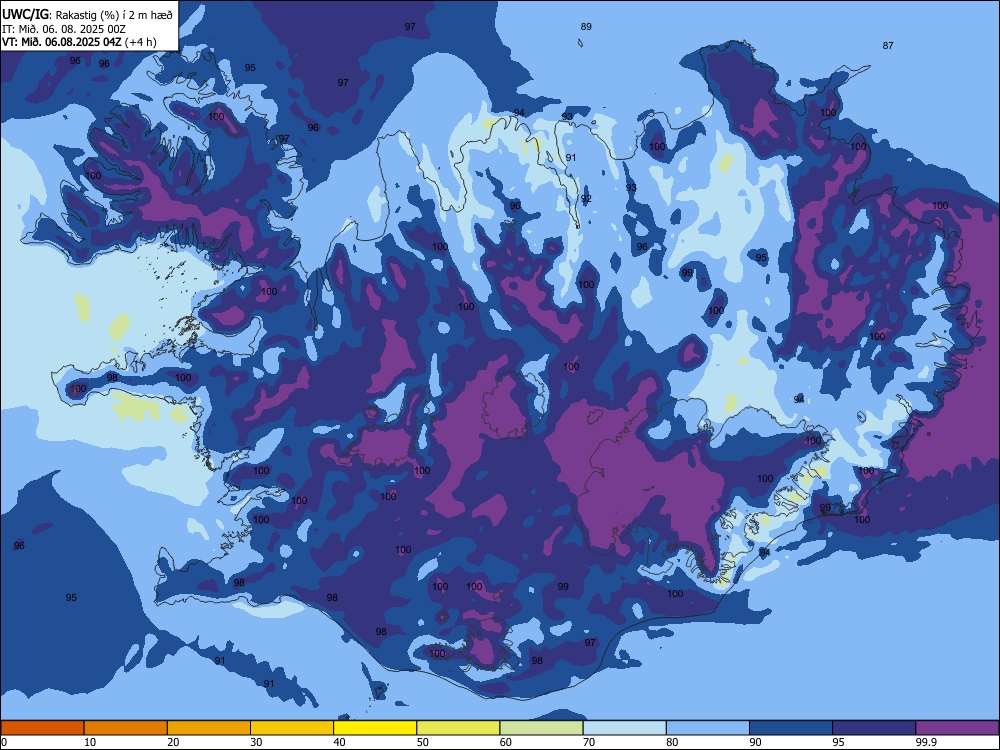This screenshot has height=750, width=1000.
Task: Click the '0' legend scale label
Action: 3,742
